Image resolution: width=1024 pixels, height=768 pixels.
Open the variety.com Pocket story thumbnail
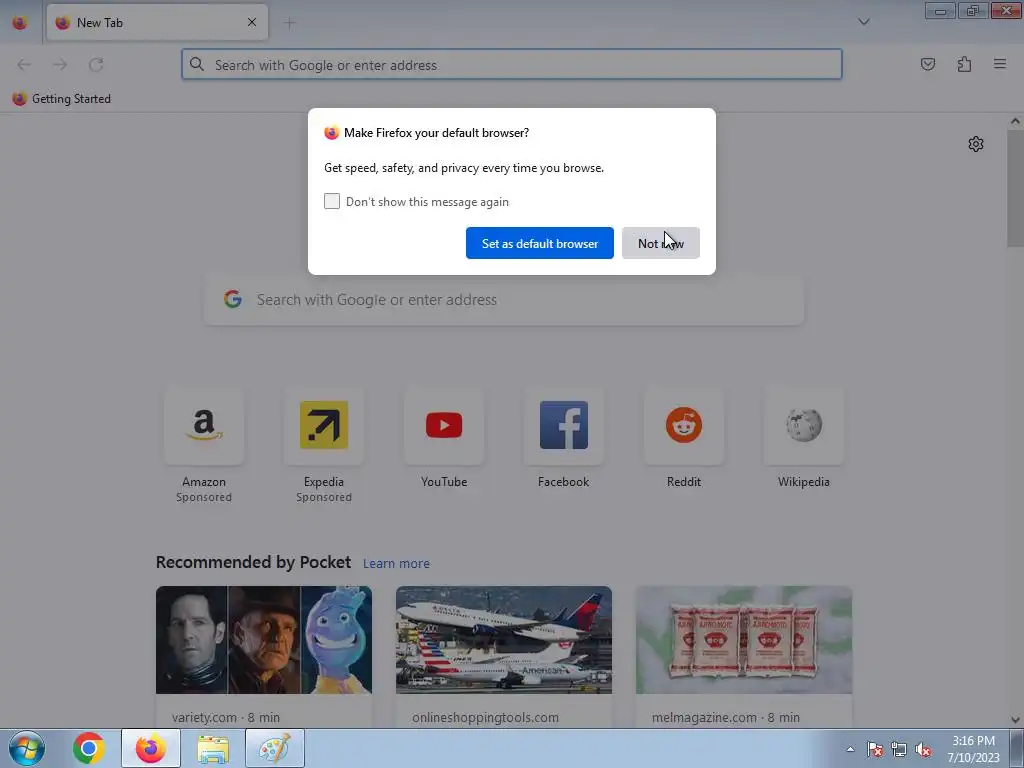tap(264, 640)
